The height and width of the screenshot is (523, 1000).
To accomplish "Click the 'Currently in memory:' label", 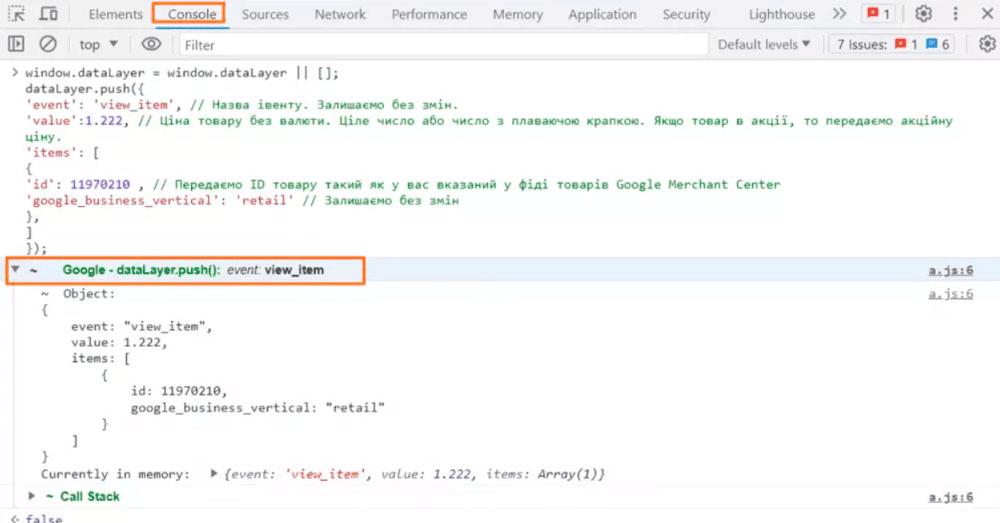I will pos(115,474).
